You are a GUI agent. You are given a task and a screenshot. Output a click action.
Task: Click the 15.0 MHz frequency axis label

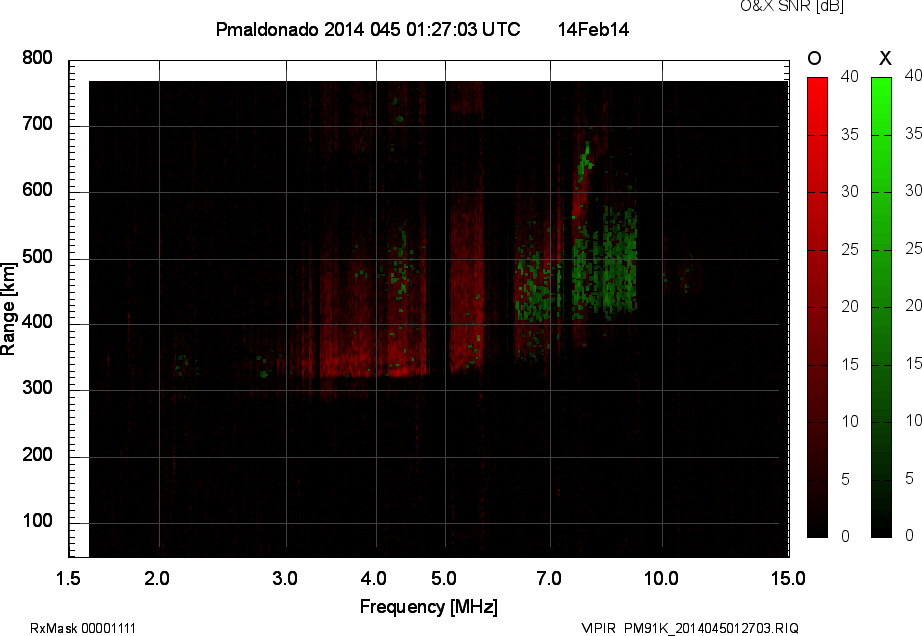(x=788, y=579)
